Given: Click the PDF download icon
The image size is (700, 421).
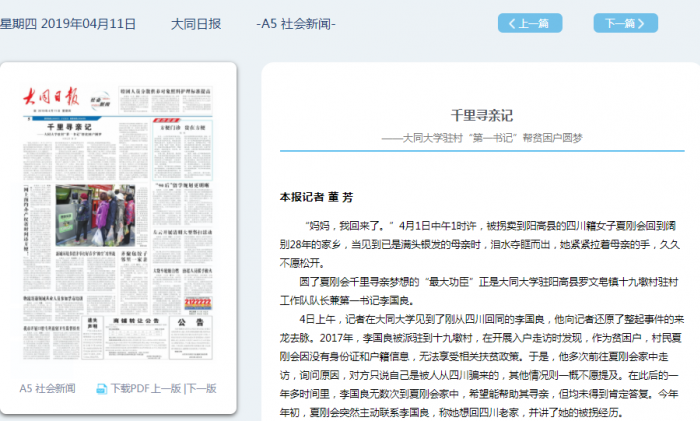Looking at the screenshot, I should coord(102,389).
